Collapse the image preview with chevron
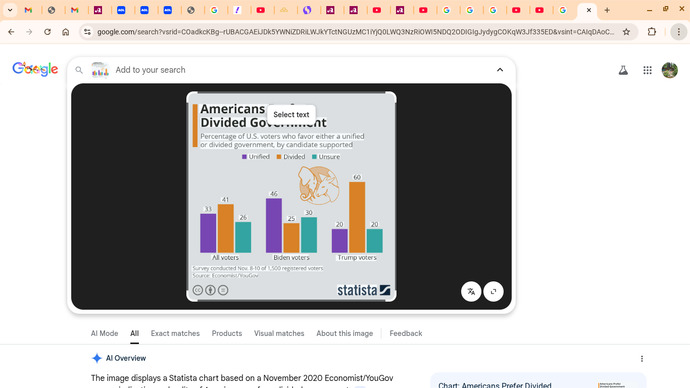 coord(500,70)
